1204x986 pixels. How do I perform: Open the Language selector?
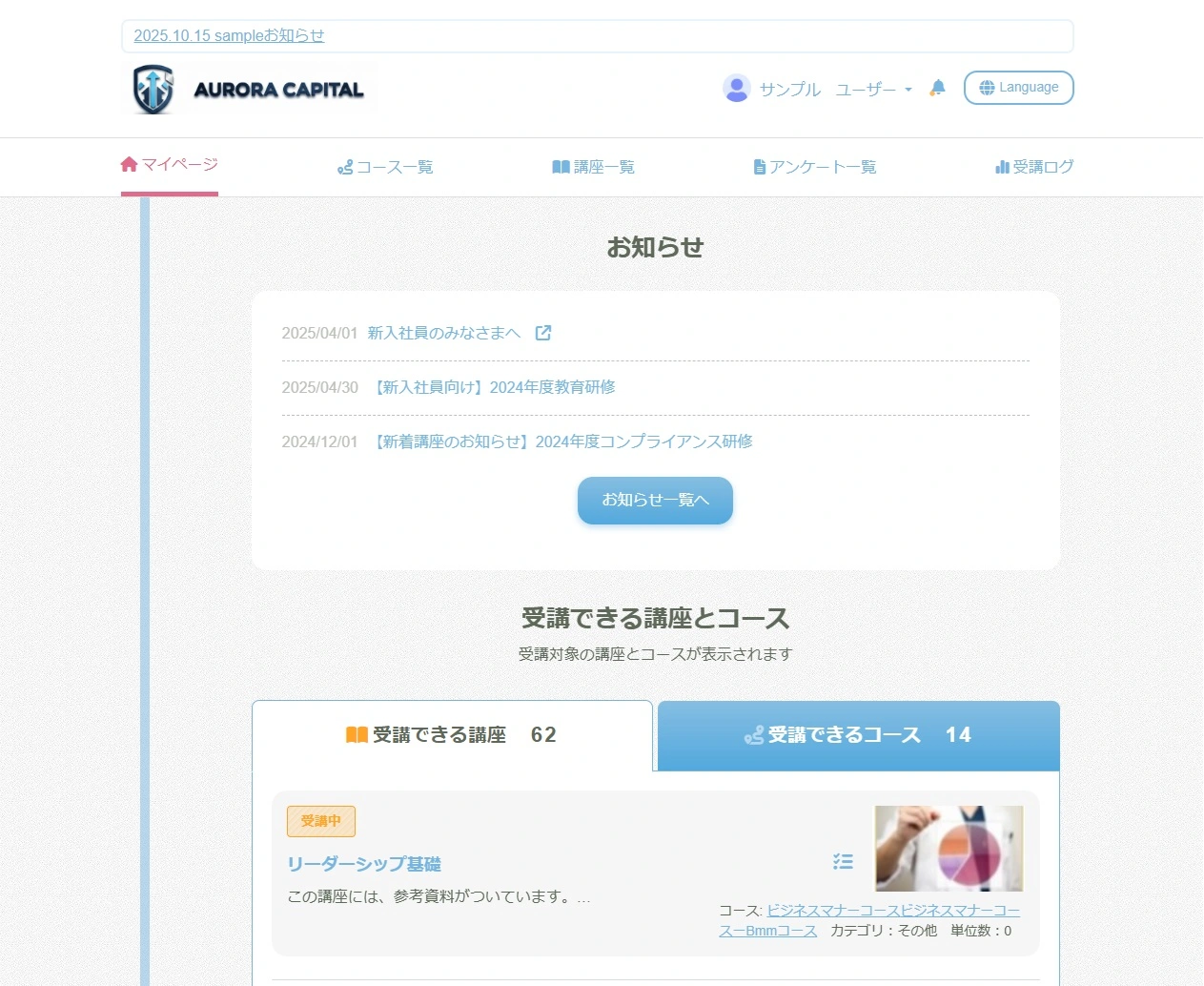[1018, 88]
